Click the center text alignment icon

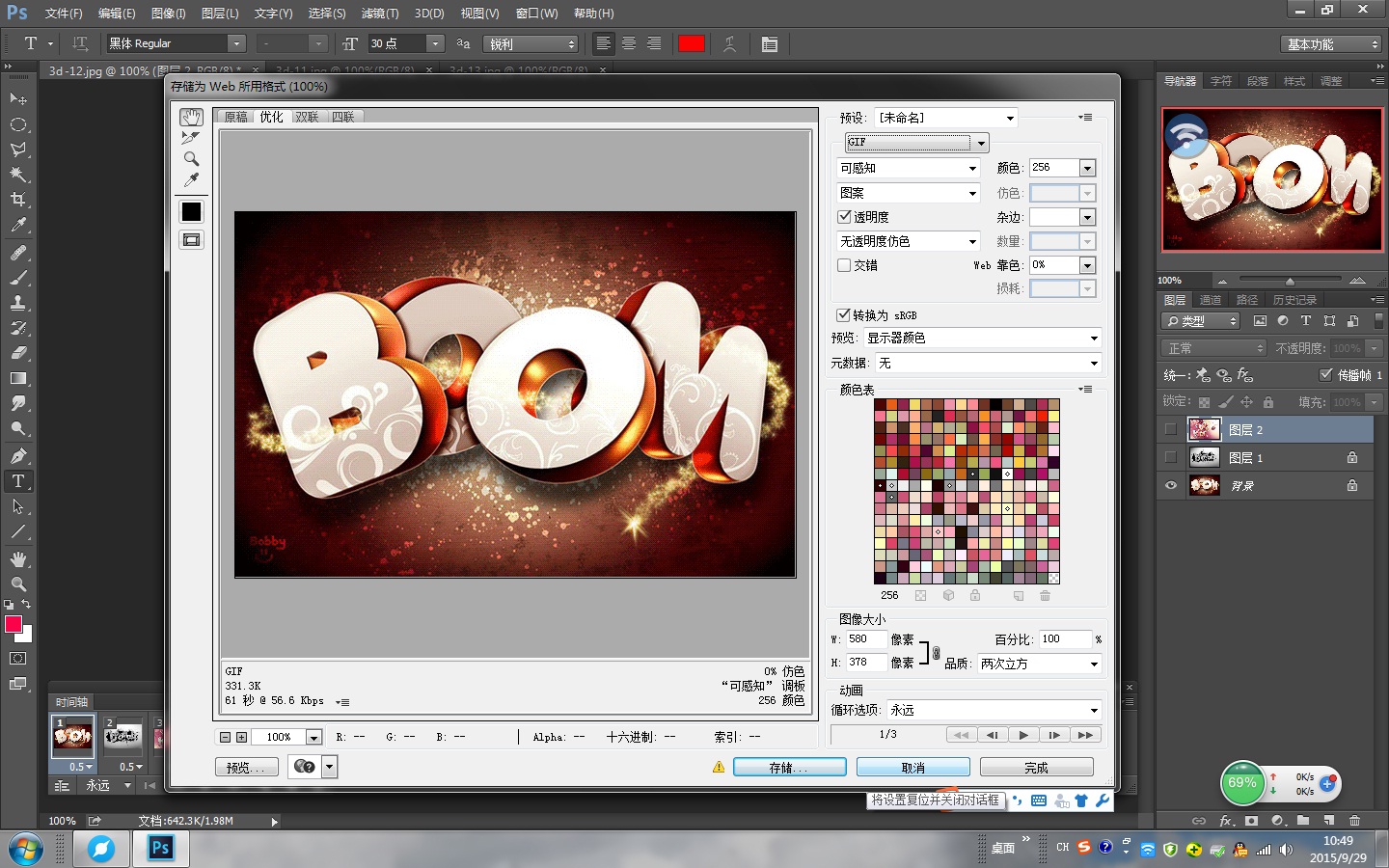[629, 43]
